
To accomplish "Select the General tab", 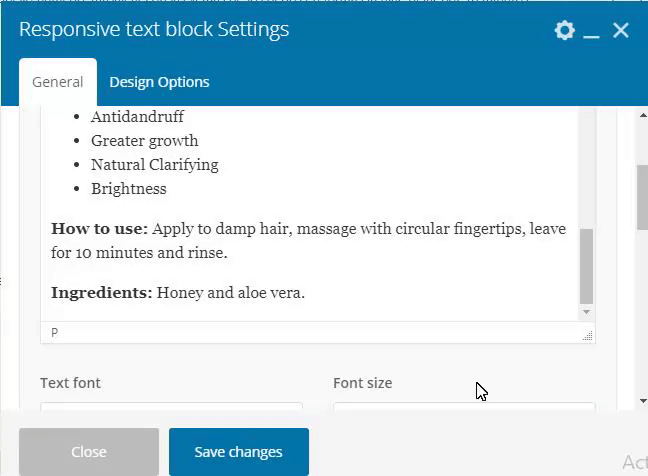I will tap(58, 82).
